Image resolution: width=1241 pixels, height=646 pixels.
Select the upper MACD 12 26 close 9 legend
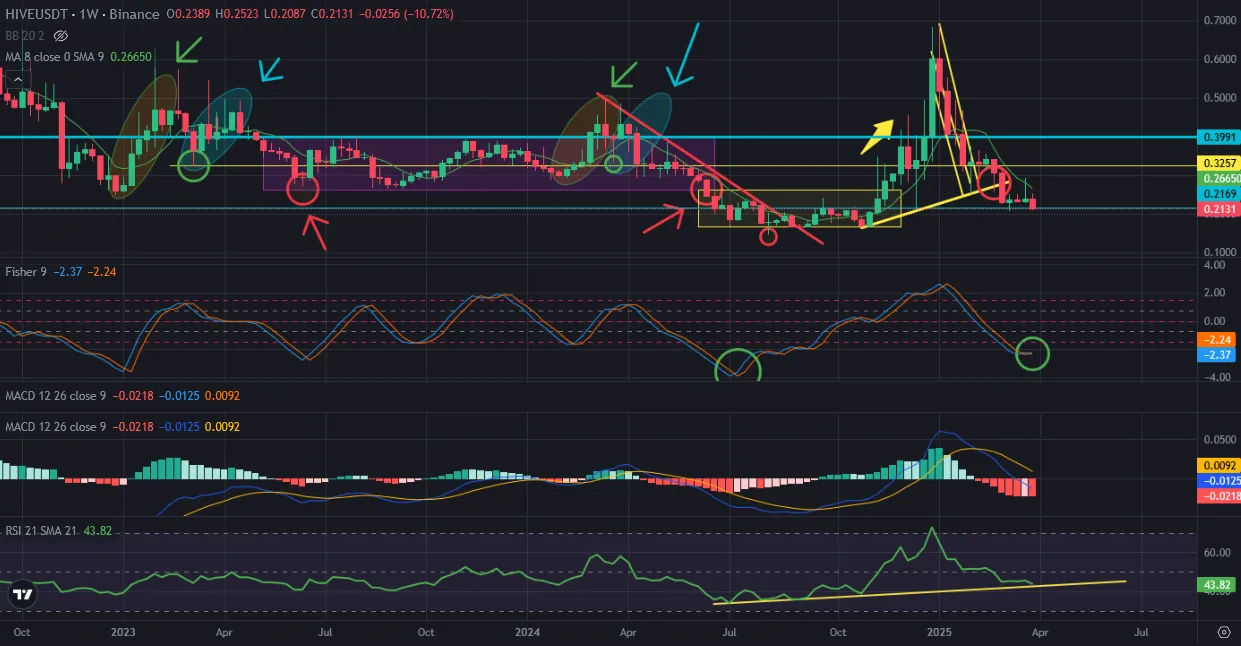pos(56,396)
